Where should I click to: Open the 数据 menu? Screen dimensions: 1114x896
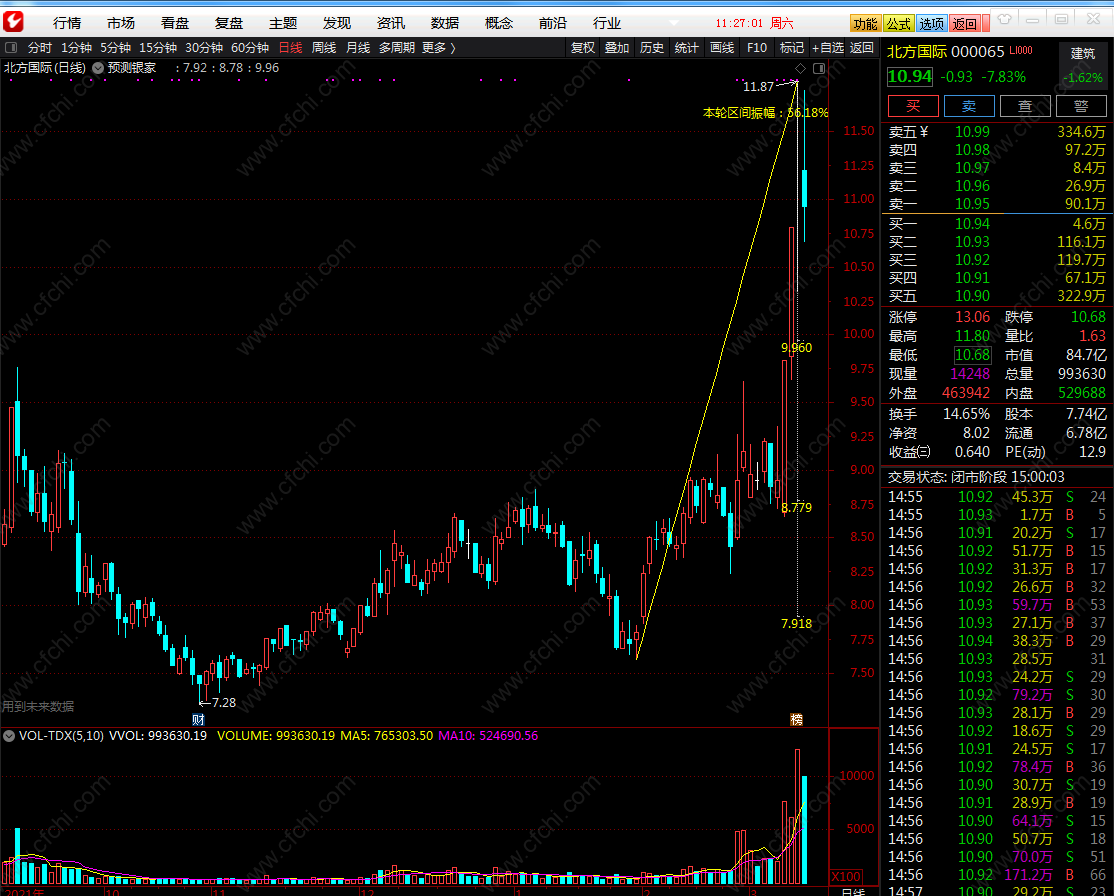click(445, 23)
